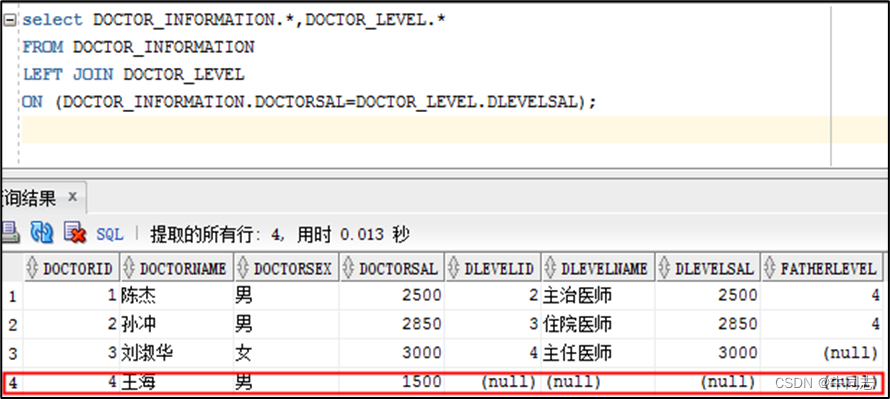Click the LEFT JOIN DOCTOR_LEVEL line in editor
Viewport: 890px width, 399px height.
[133, 74]
